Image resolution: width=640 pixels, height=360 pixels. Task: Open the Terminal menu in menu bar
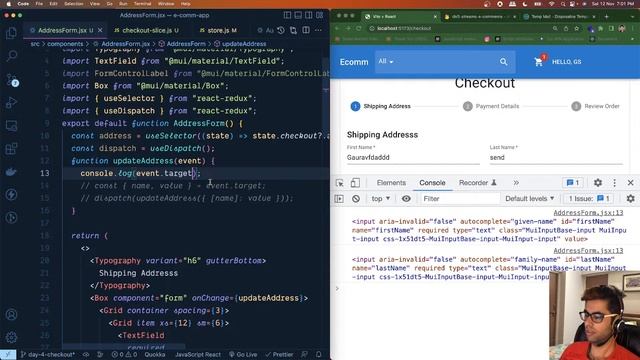tap(142, 4)
